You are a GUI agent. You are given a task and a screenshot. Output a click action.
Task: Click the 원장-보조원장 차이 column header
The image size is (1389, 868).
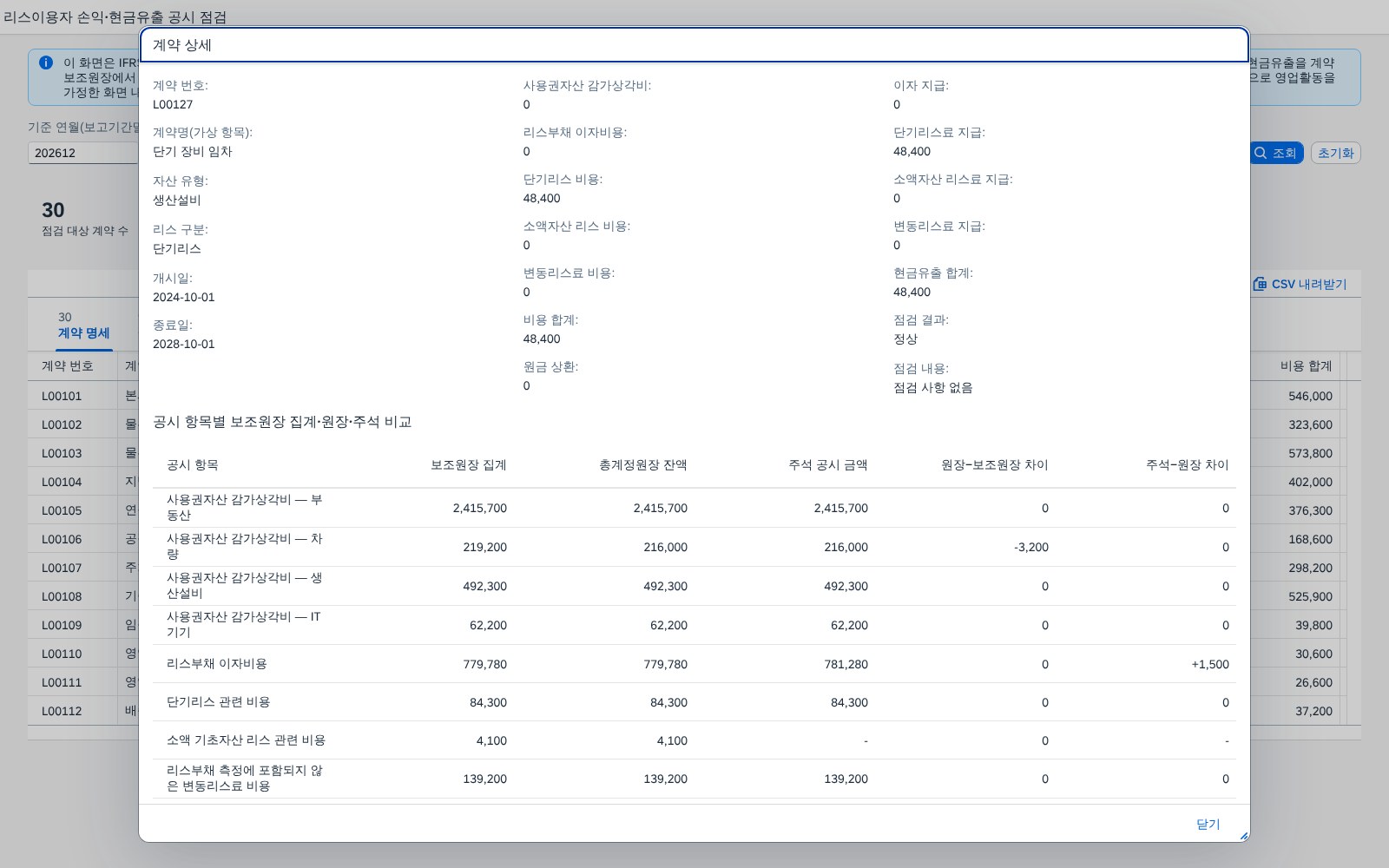(995, 465)
